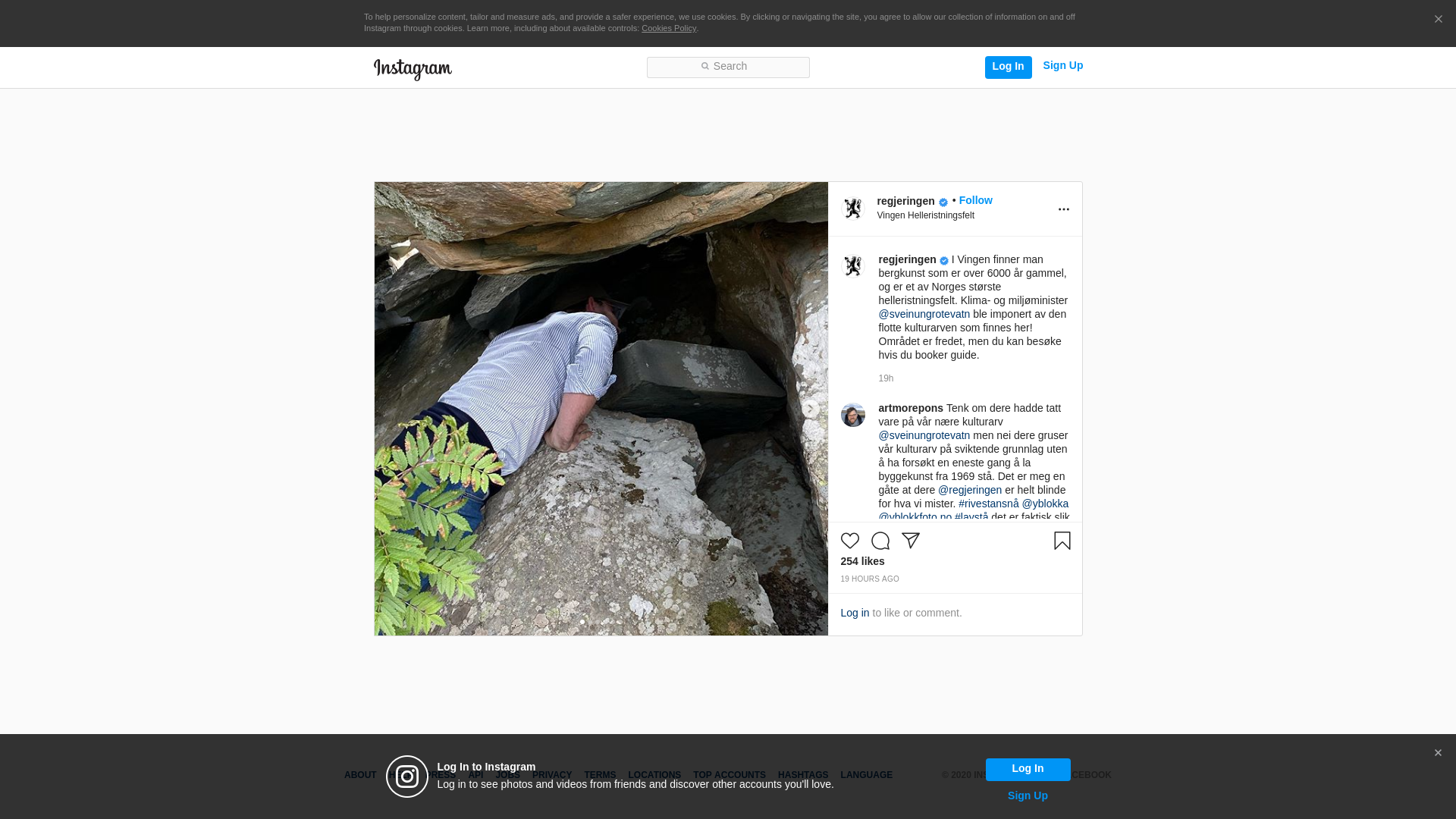The width and height of the screenshot is (1456, 819).
Task: Click the 19 HOURS AGO timestamp
Action: pos(869,579)
